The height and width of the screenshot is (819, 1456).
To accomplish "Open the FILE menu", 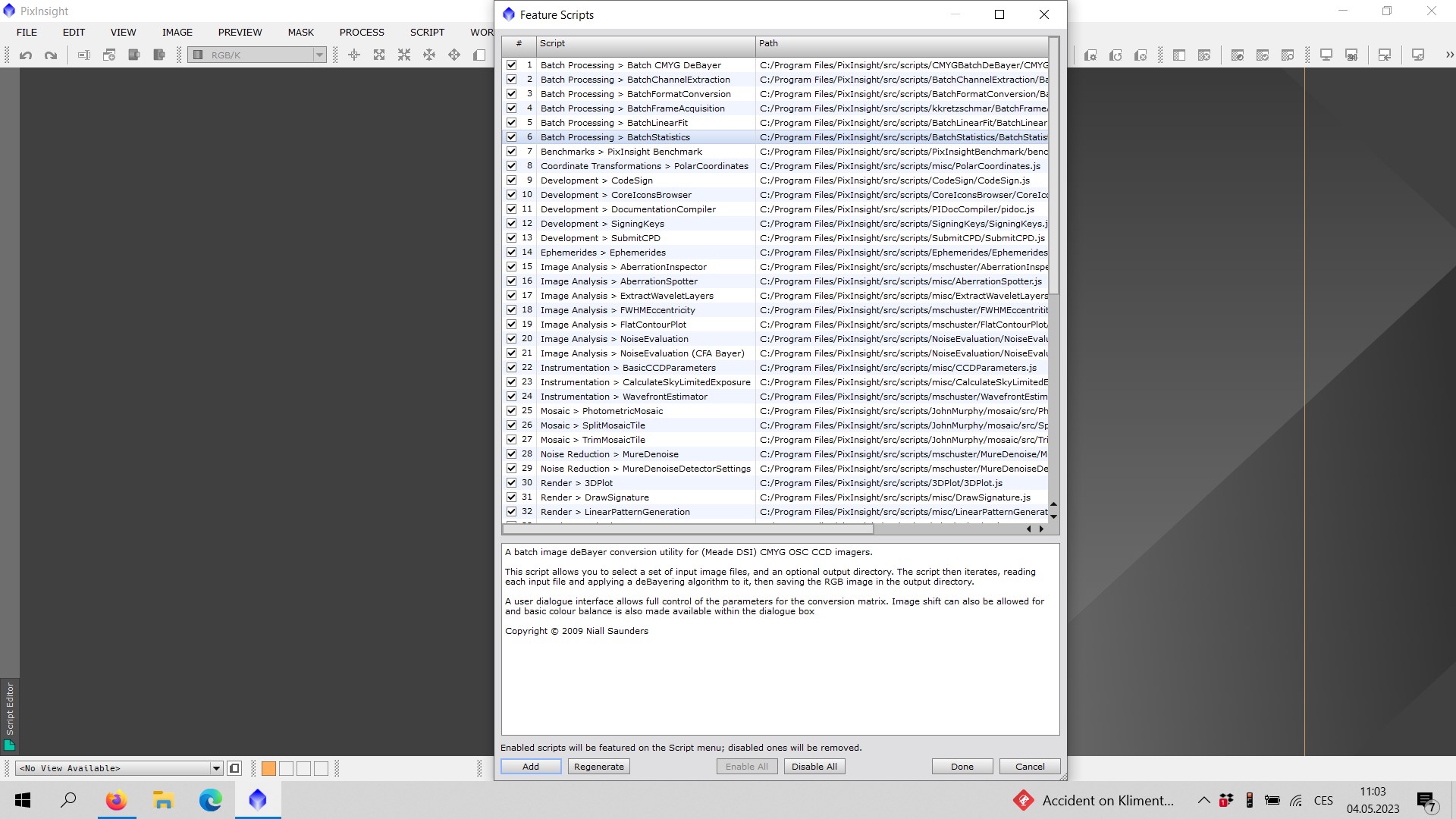I will [27, 32].
